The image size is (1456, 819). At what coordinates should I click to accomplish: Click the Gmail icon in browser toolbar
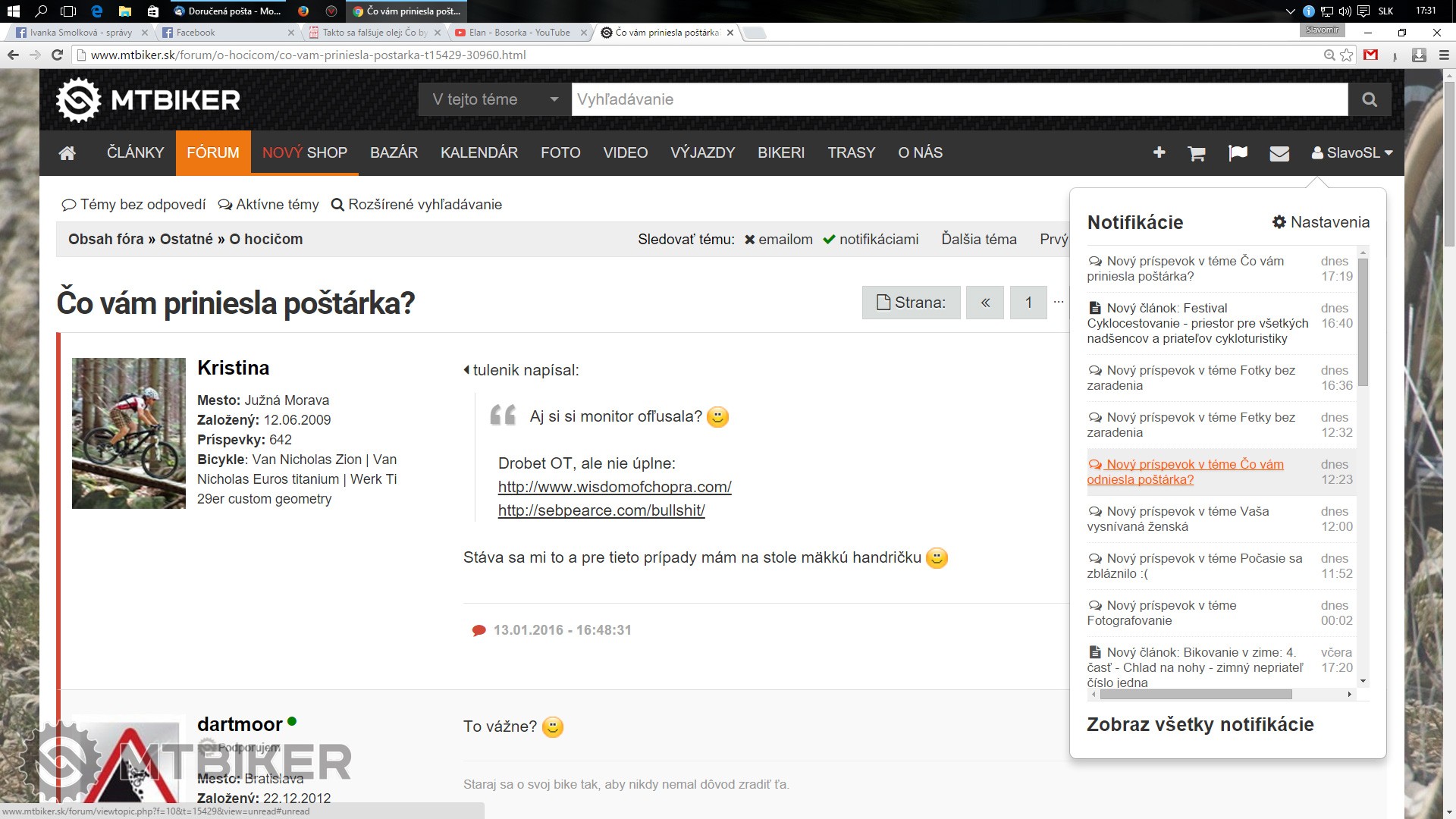[x=1370, y=55]
